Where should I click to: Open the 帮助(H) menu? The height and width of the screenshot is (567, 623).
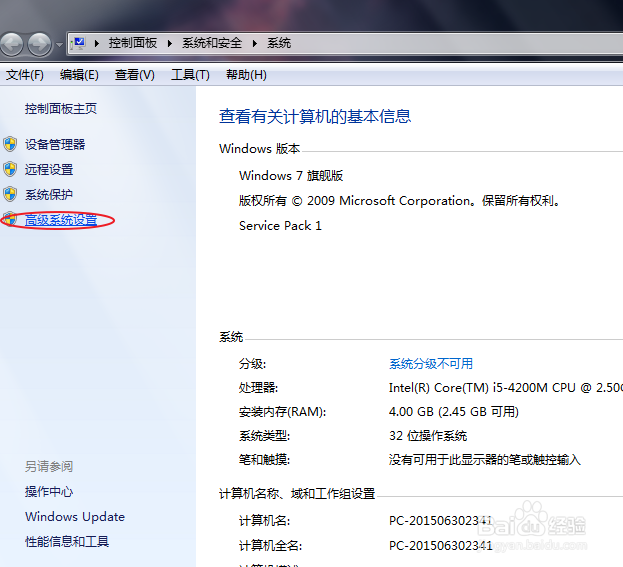tap(246, 75)
